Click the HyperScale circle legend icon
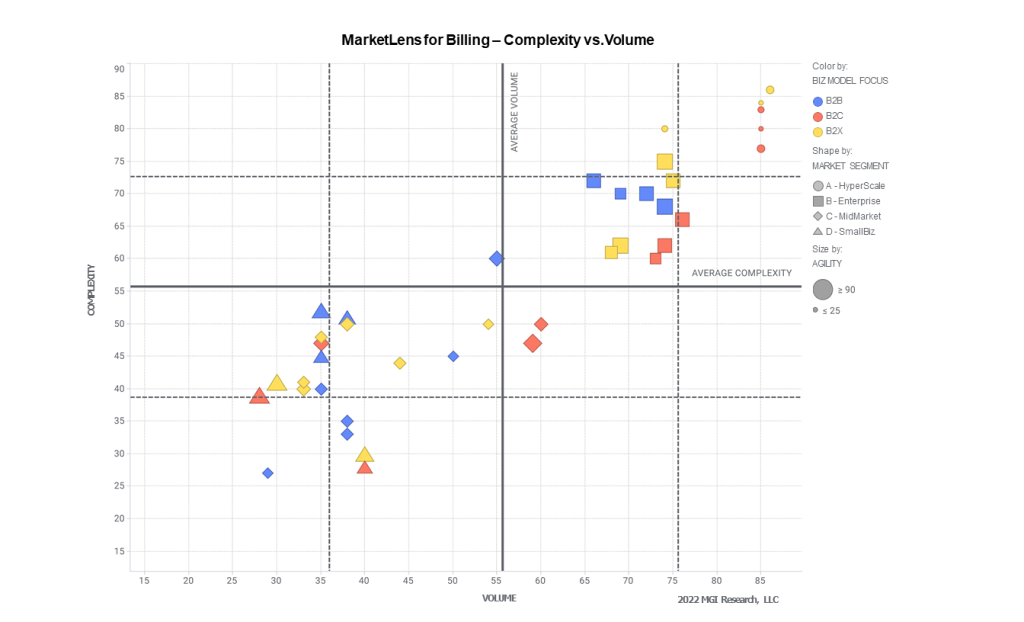This screenshot has height=622, width=1024. tap(818, 186)
